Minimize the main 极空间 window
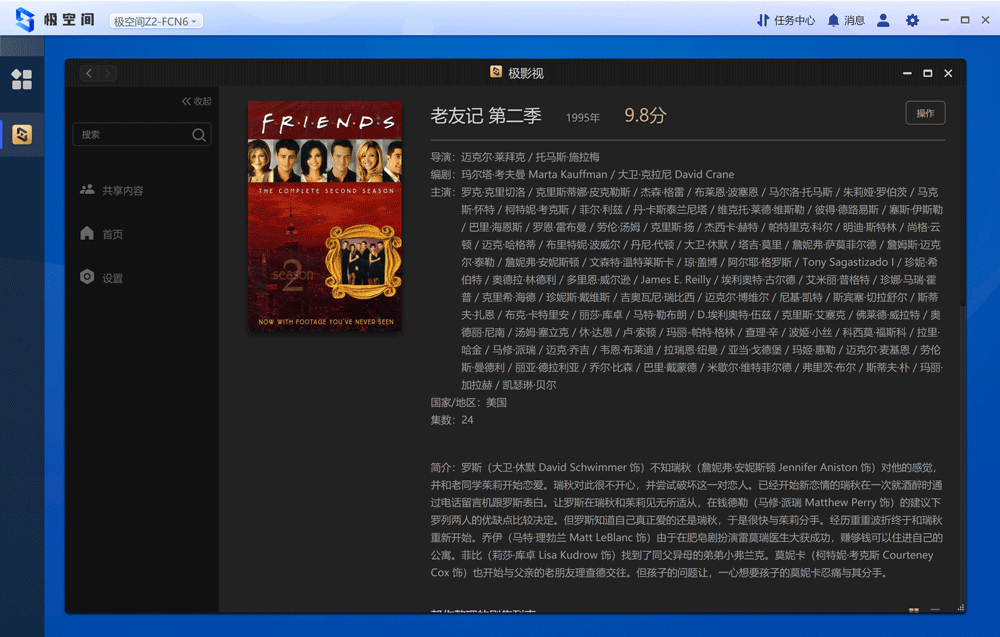Screen dimensions: 1000x637 click(x=945, y=20)
